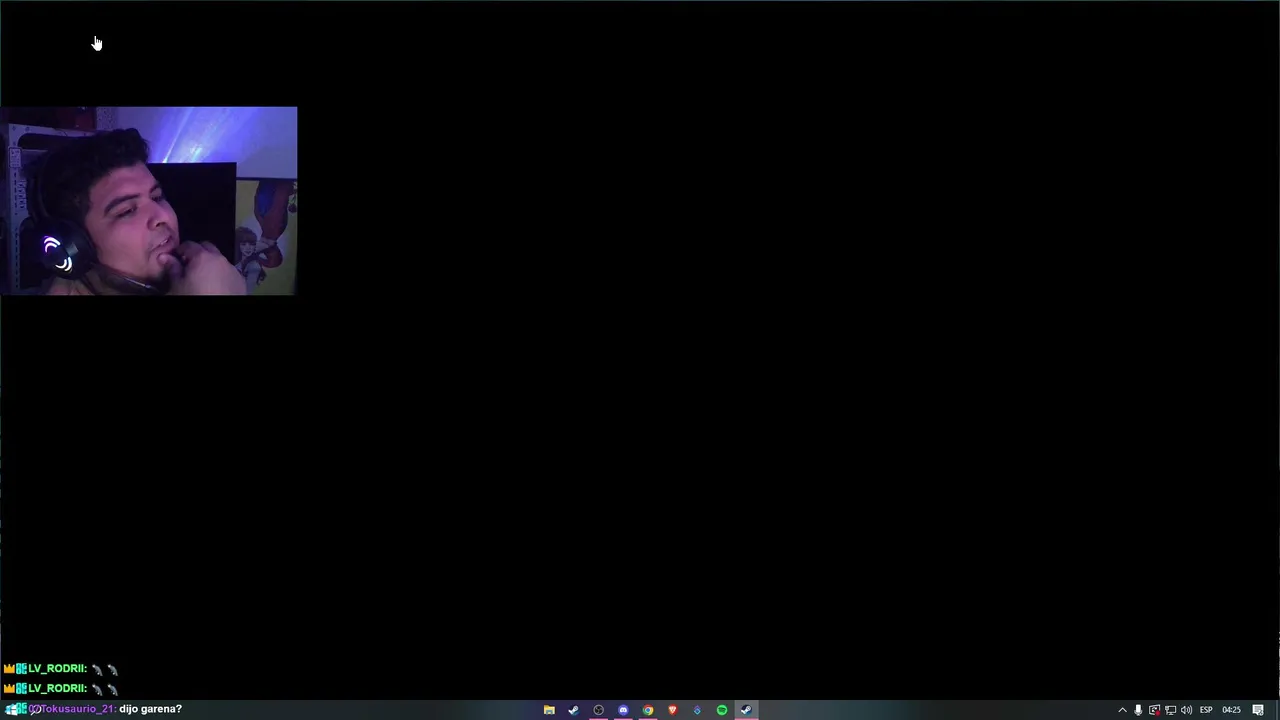Open the Windows Start menu

[x=10, y=709]
